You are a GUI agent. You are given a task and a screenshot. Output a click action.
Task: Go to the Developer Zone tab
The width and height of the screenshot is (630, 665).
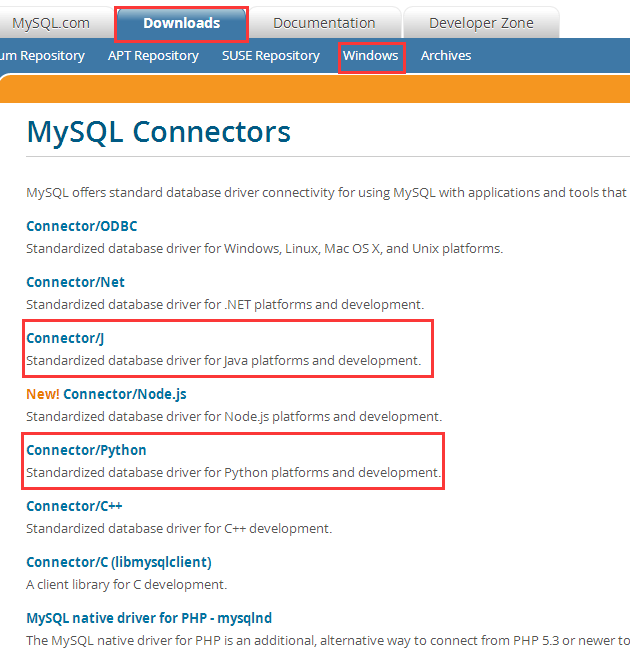click(x=481, y=23)
